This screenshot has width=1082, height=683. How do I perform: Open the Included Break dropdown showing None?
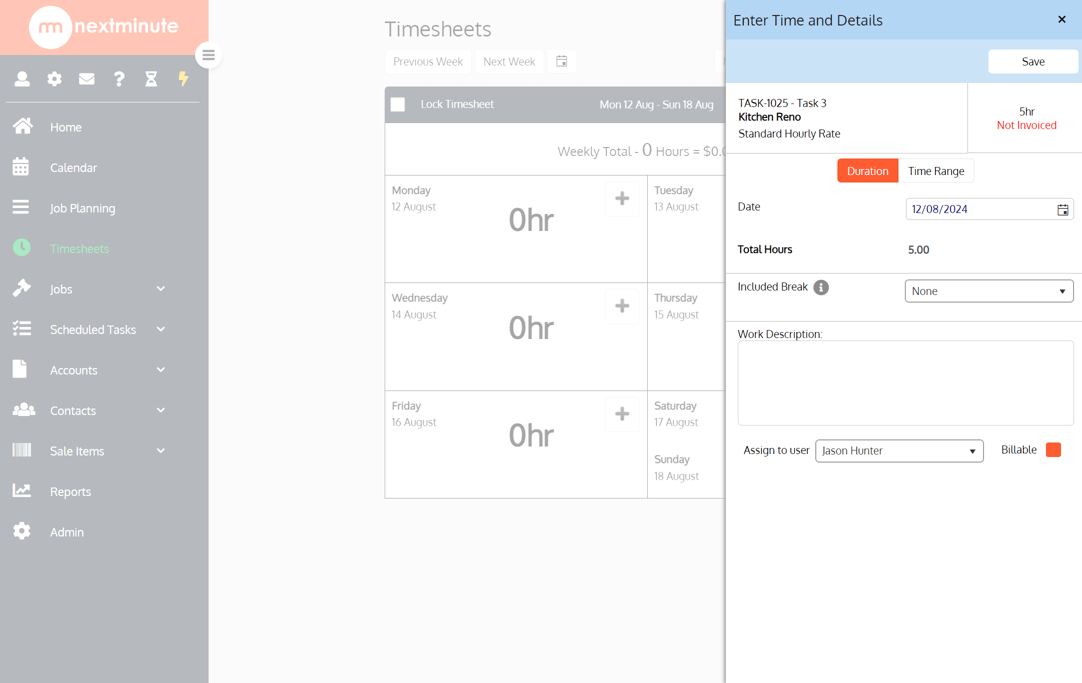[x=988, y=290]
